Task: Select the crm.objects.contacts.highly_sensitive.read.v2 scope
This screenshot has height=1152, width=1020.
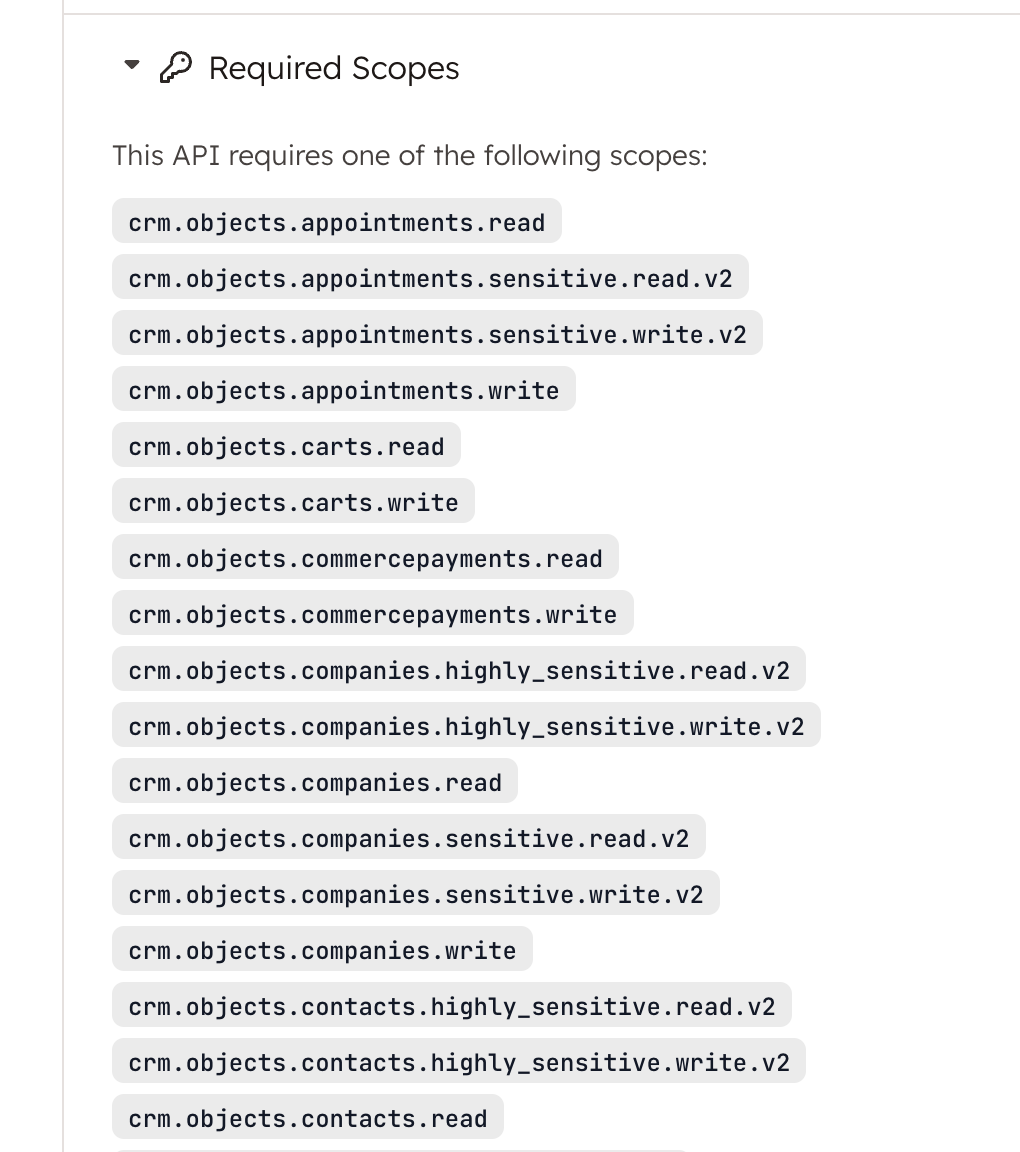Action: coord(451,1006)
